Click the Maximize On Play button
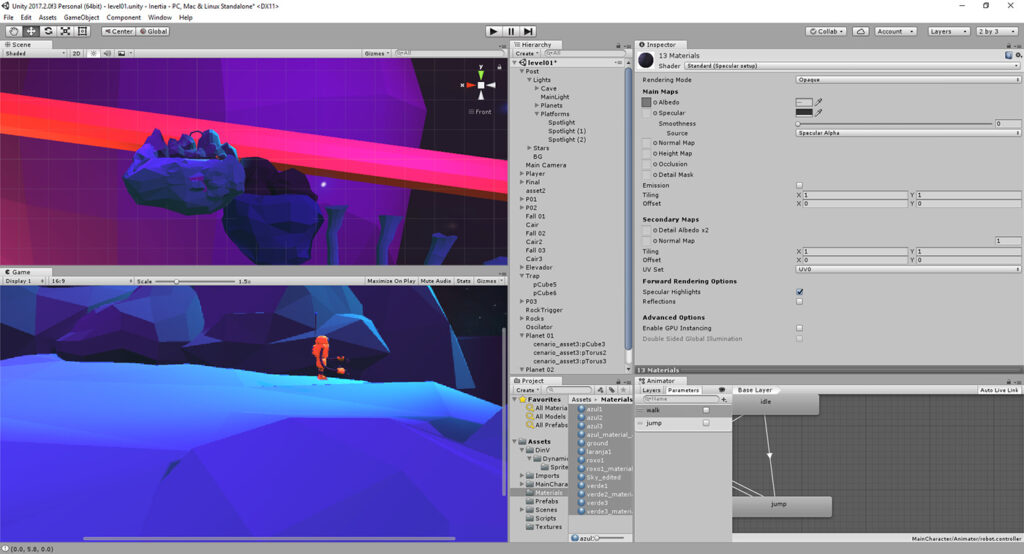Image resolution: width=1024 pixels, height=554 pixels. point(391,281)
